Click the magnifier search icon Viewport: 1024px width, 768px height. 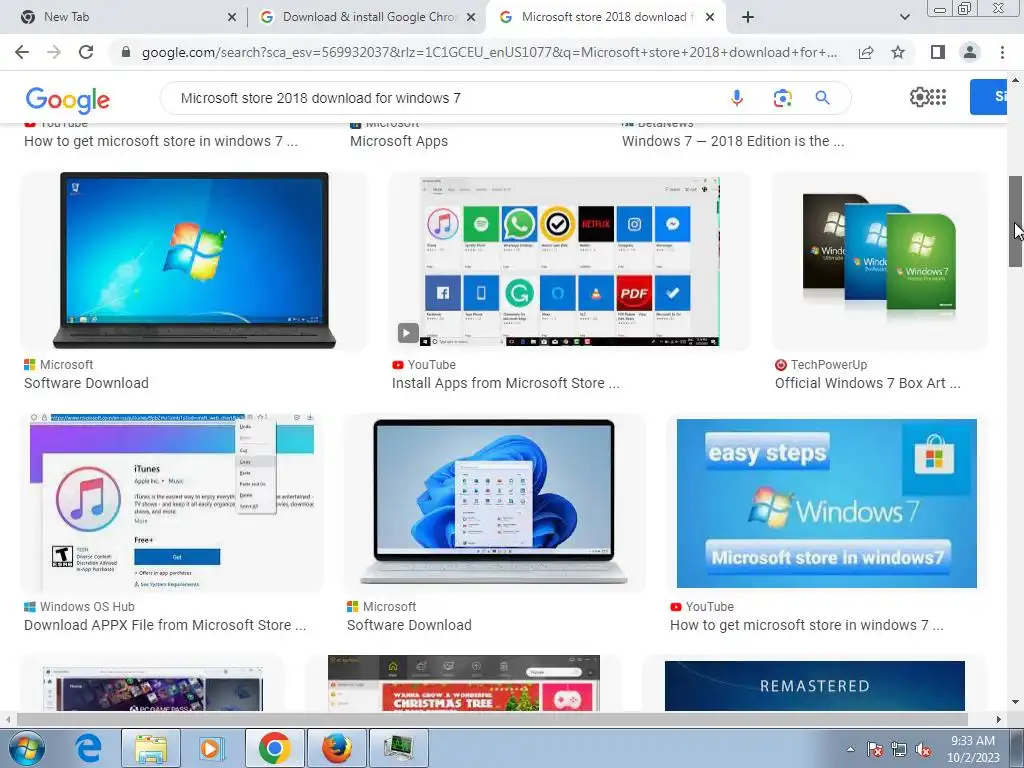pos(822,98)
